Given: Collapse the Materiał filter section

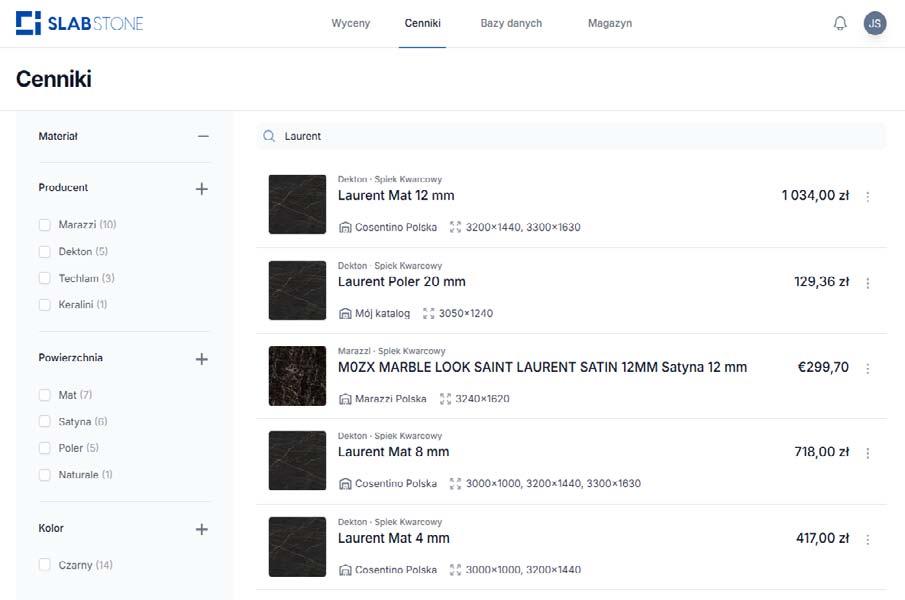Looking at the screenshot, I should (203, 136).
